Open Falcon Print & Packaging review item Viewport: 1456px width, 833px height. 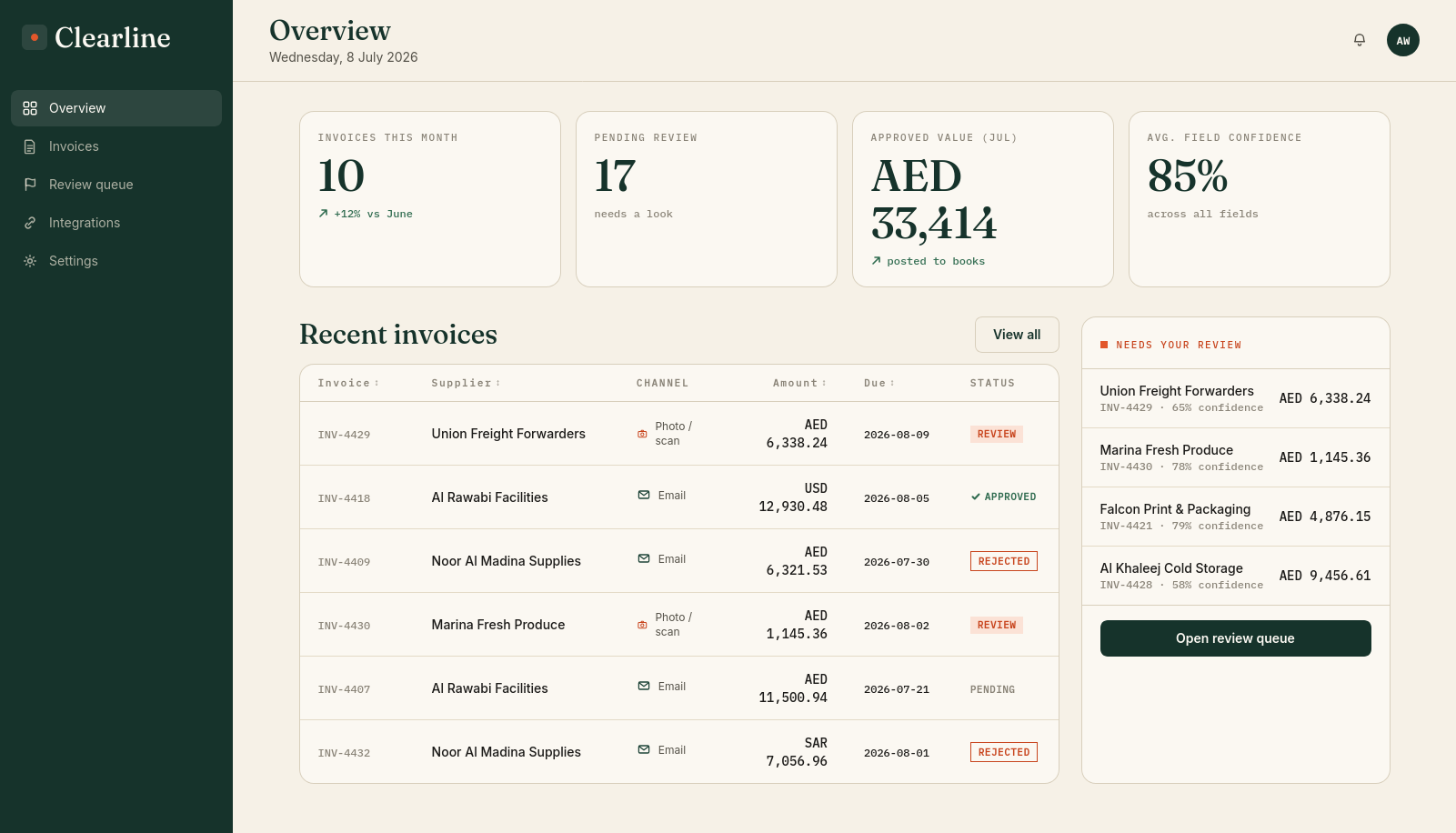click(x=1235, y=517)
